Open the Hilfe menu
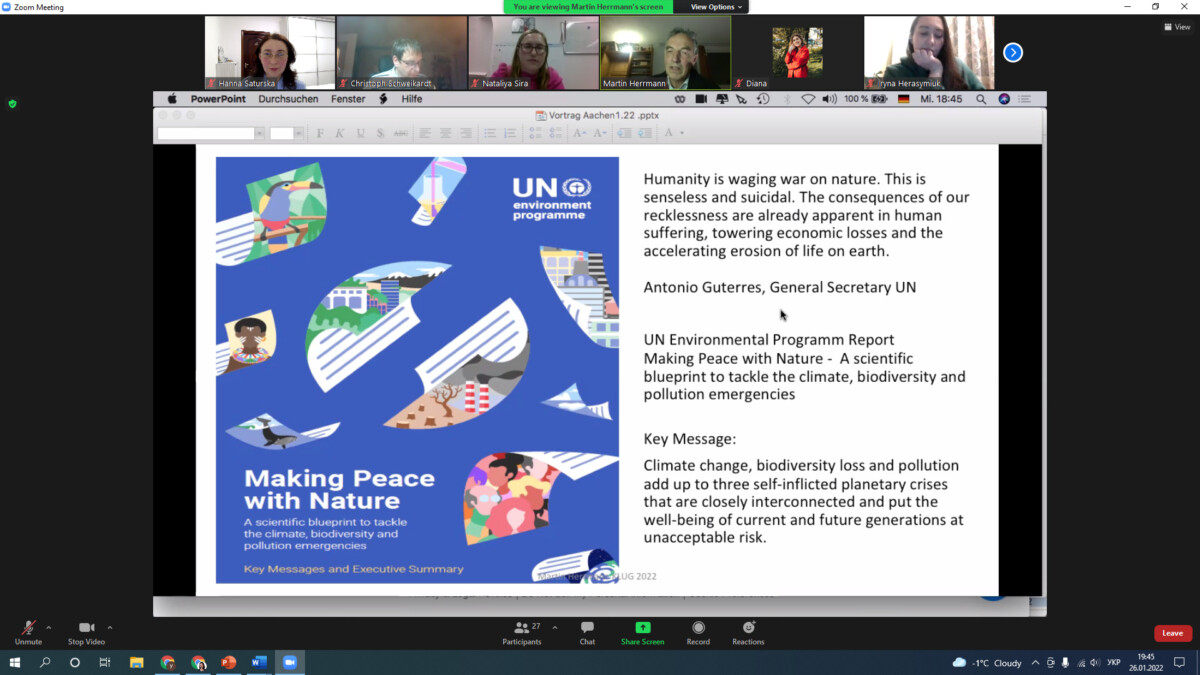This screenshot has width=1200, height=675. 412,99
